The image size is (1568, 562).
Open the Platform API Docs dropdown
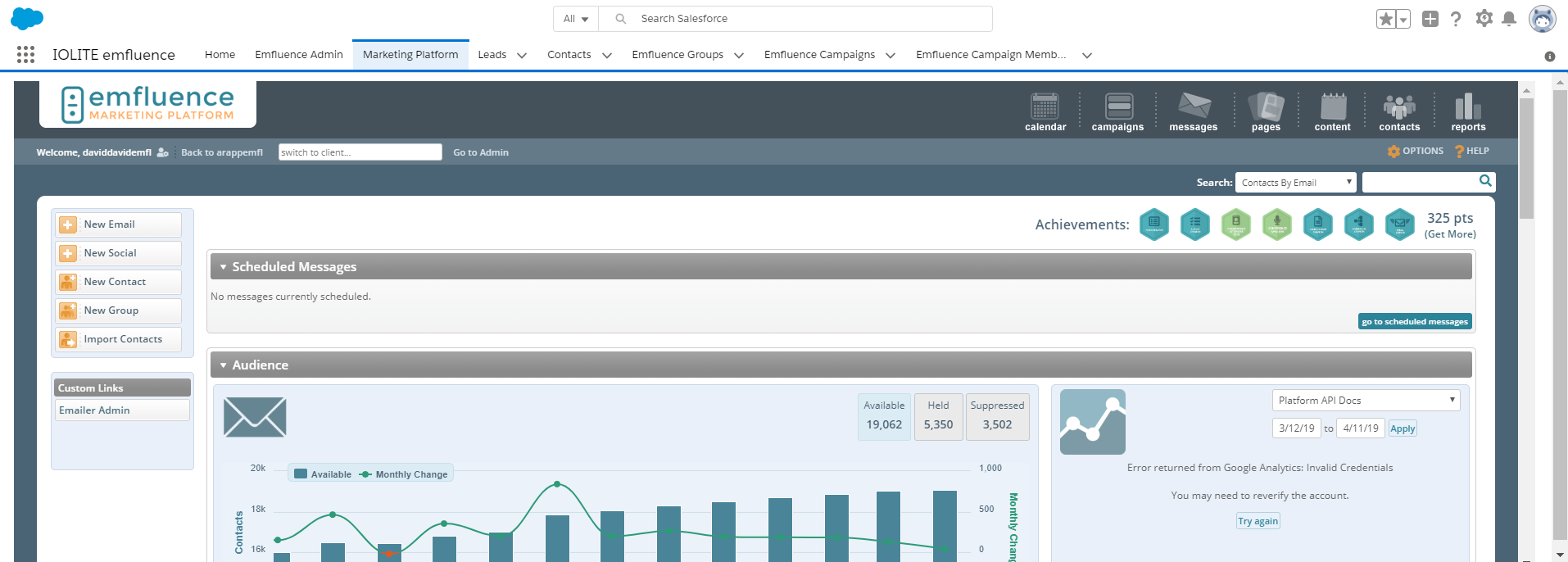point(1366,401)
